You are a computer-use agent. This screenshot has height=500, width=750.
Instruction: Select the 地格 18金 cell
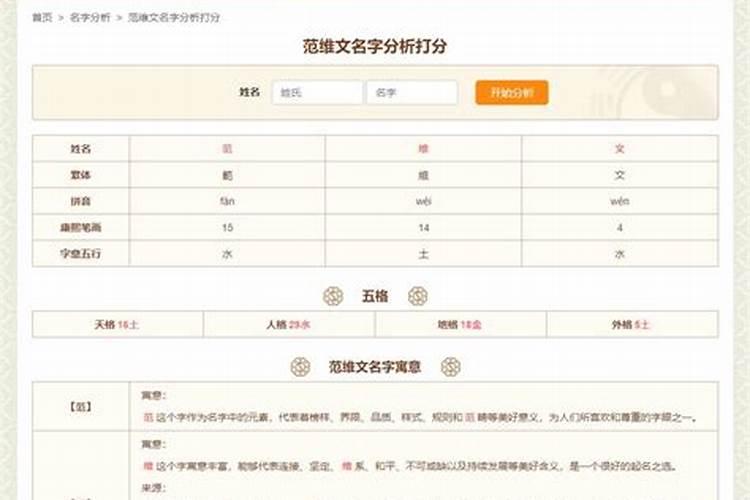(461, 324)
